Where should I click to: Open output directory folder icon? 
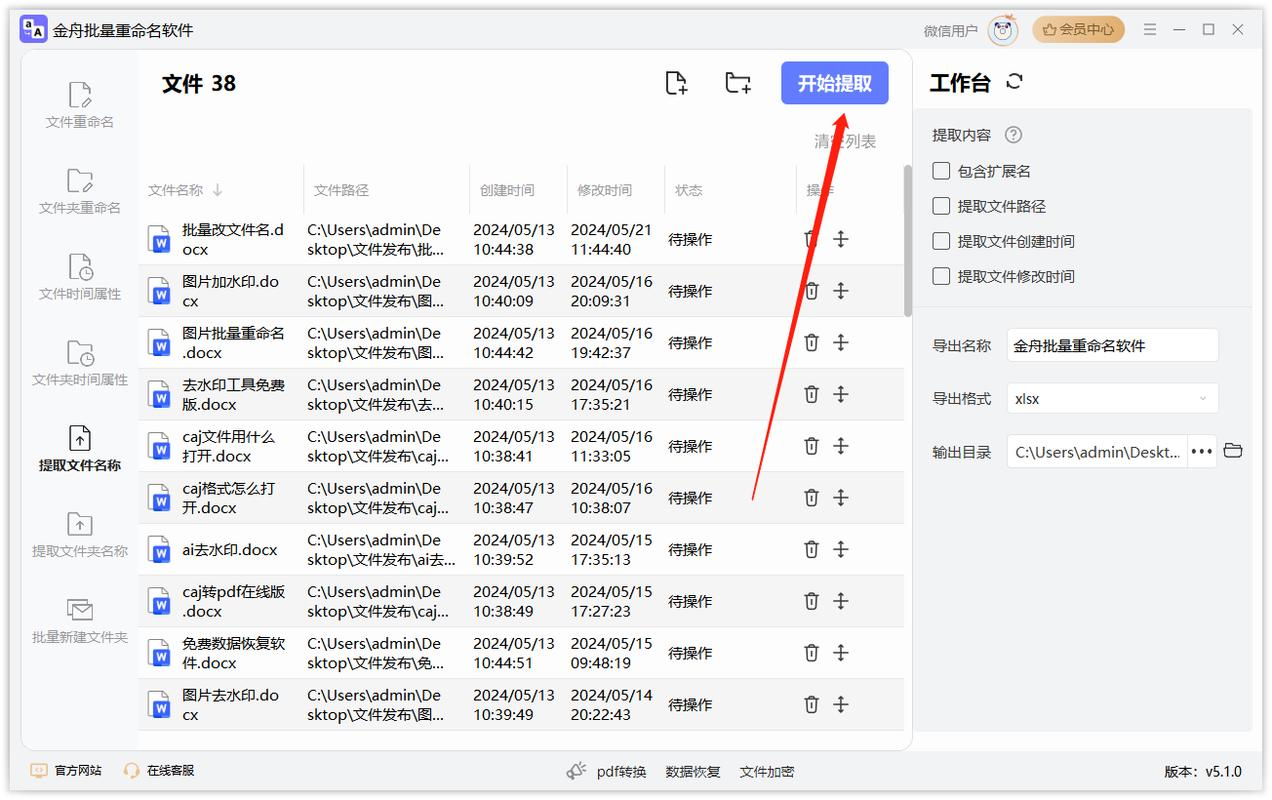click(1233, 451)
